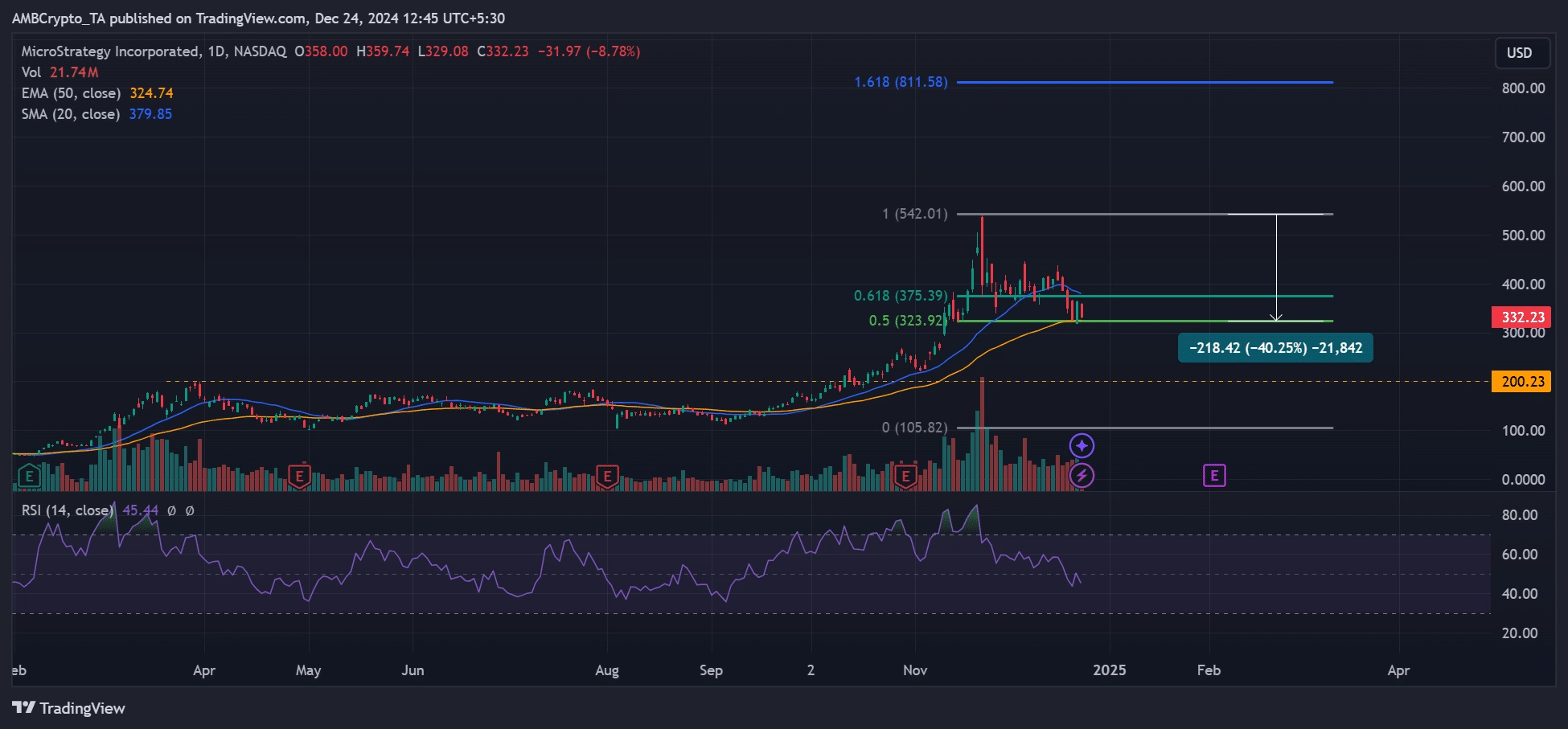Click the TradingView logo
This screenshot has width=1568, height=729.
point(69,708)
